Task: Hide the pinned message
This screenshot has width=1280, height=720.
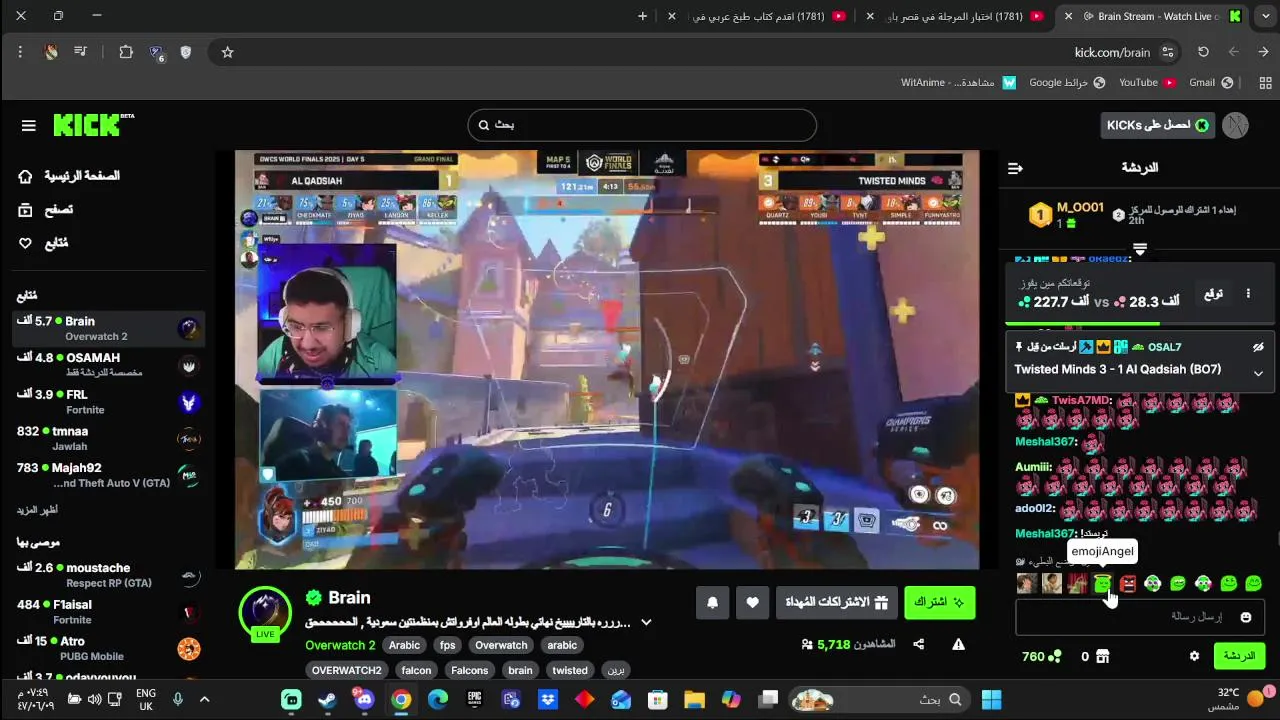Action: pos(1258,347)
